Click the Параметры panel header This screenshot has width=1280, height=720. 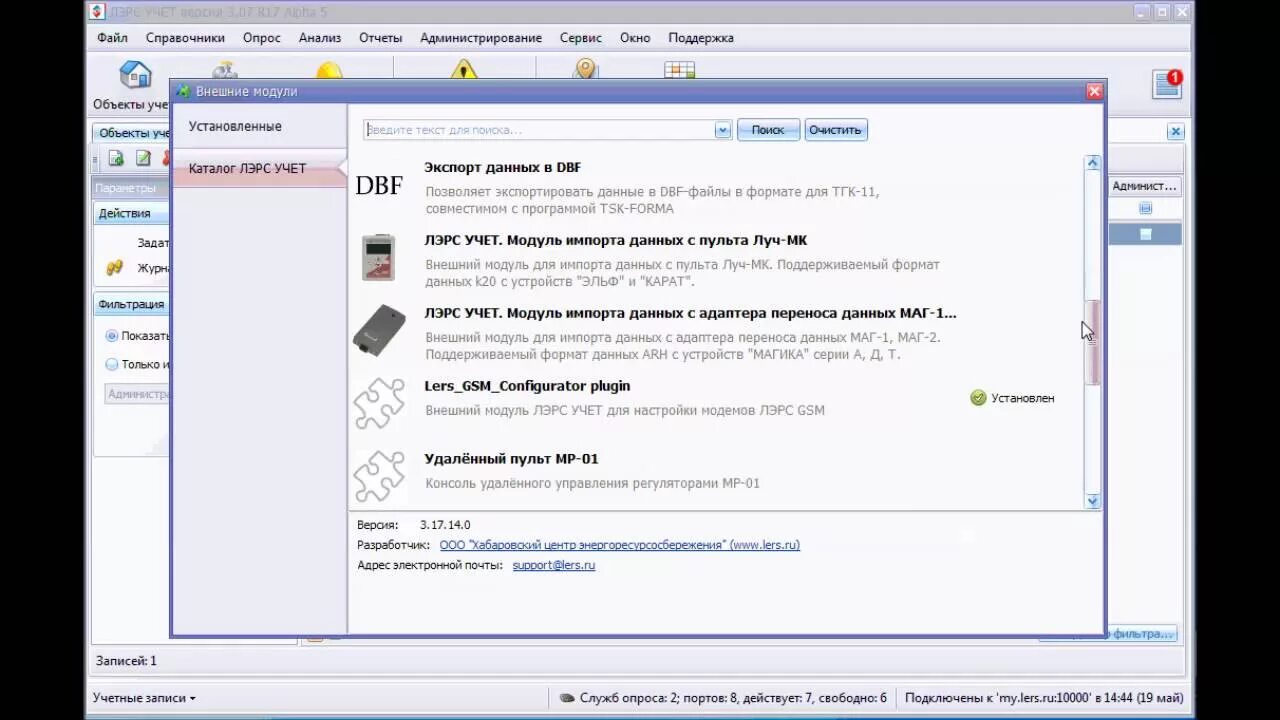click(131, 188)
